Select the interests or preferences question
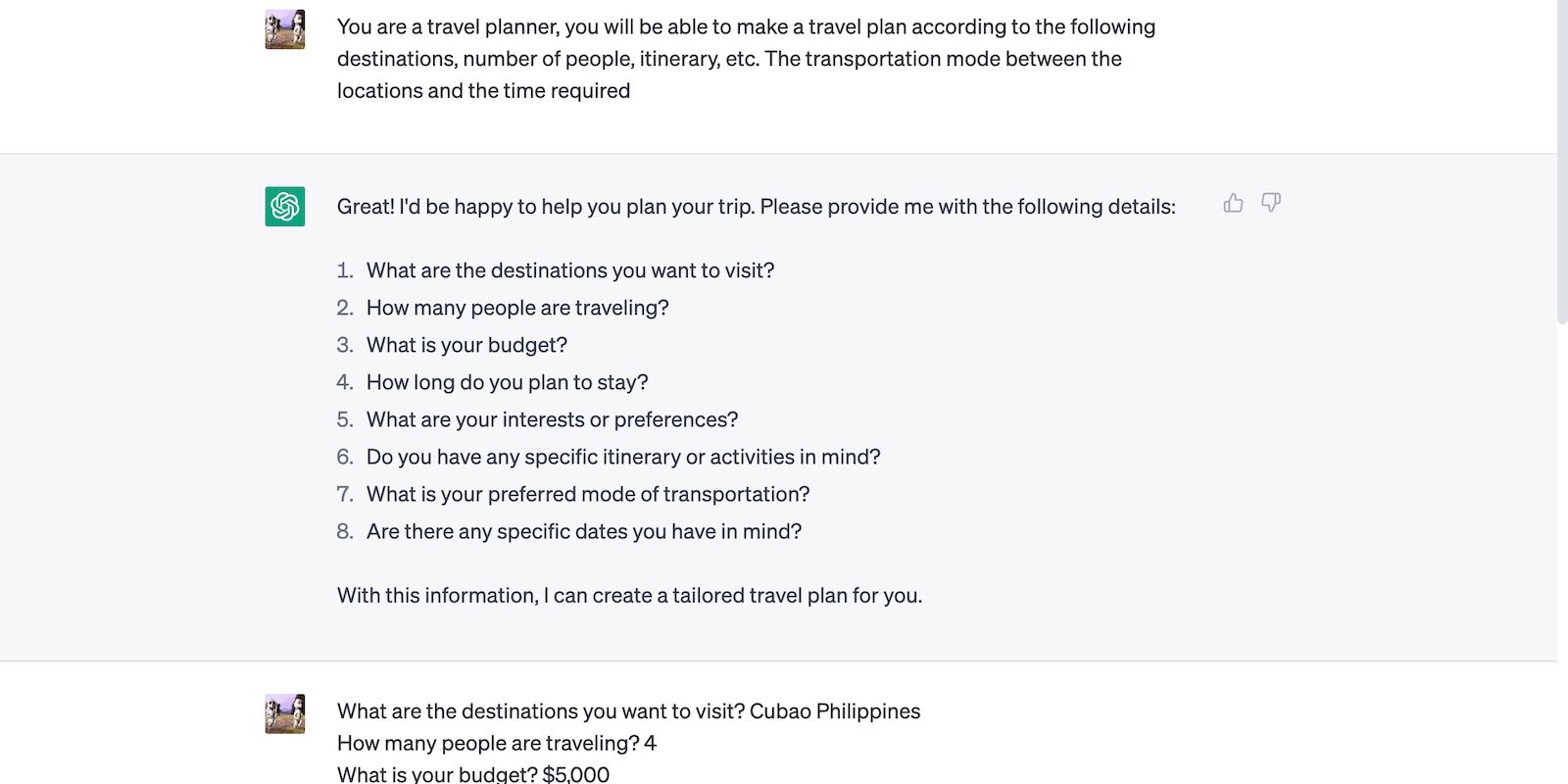Viewport: 1568px width, 784px height. click(552, 419)
